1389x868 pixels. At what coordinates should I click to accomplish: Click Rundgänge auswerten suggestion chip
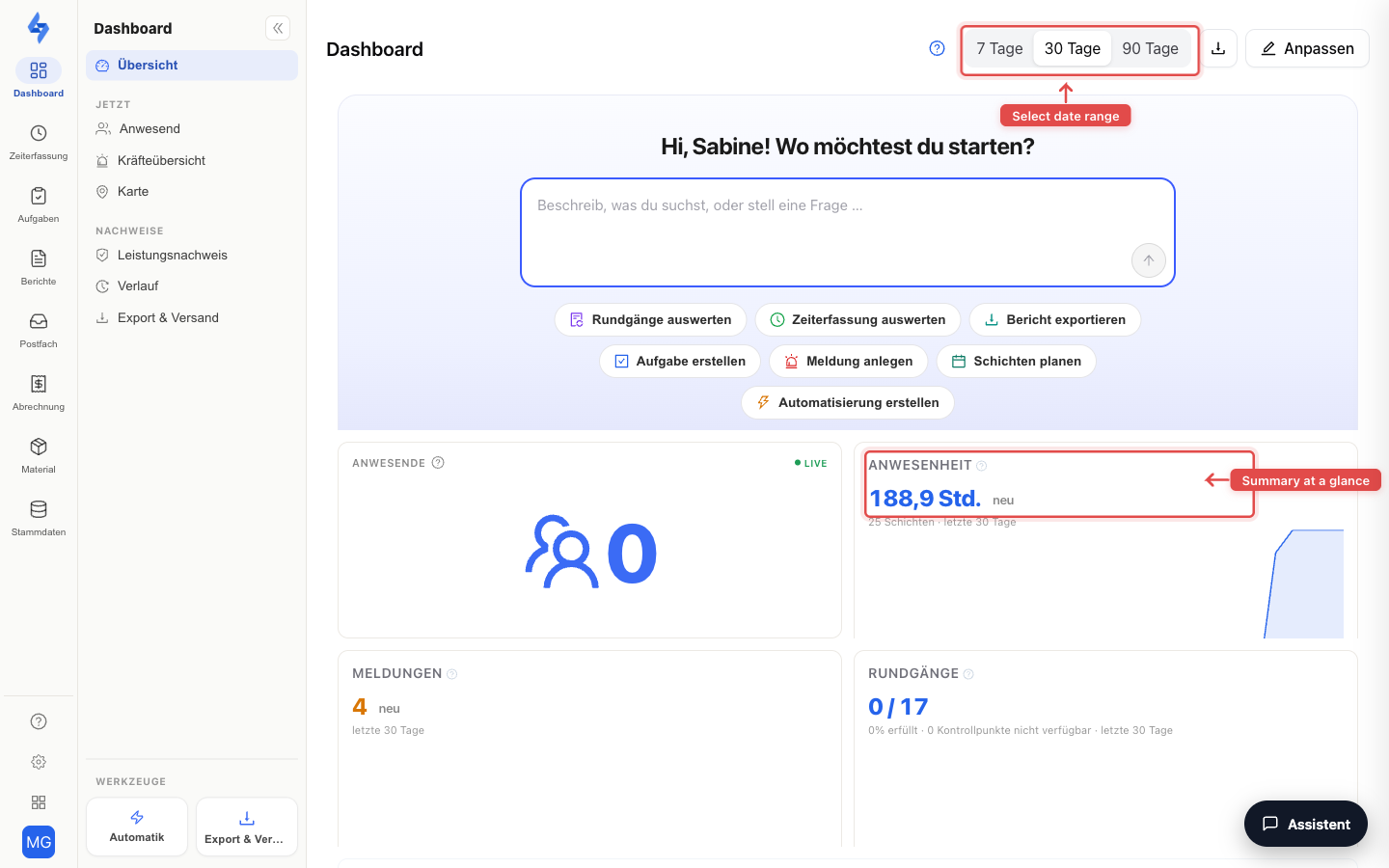[651, 320]
